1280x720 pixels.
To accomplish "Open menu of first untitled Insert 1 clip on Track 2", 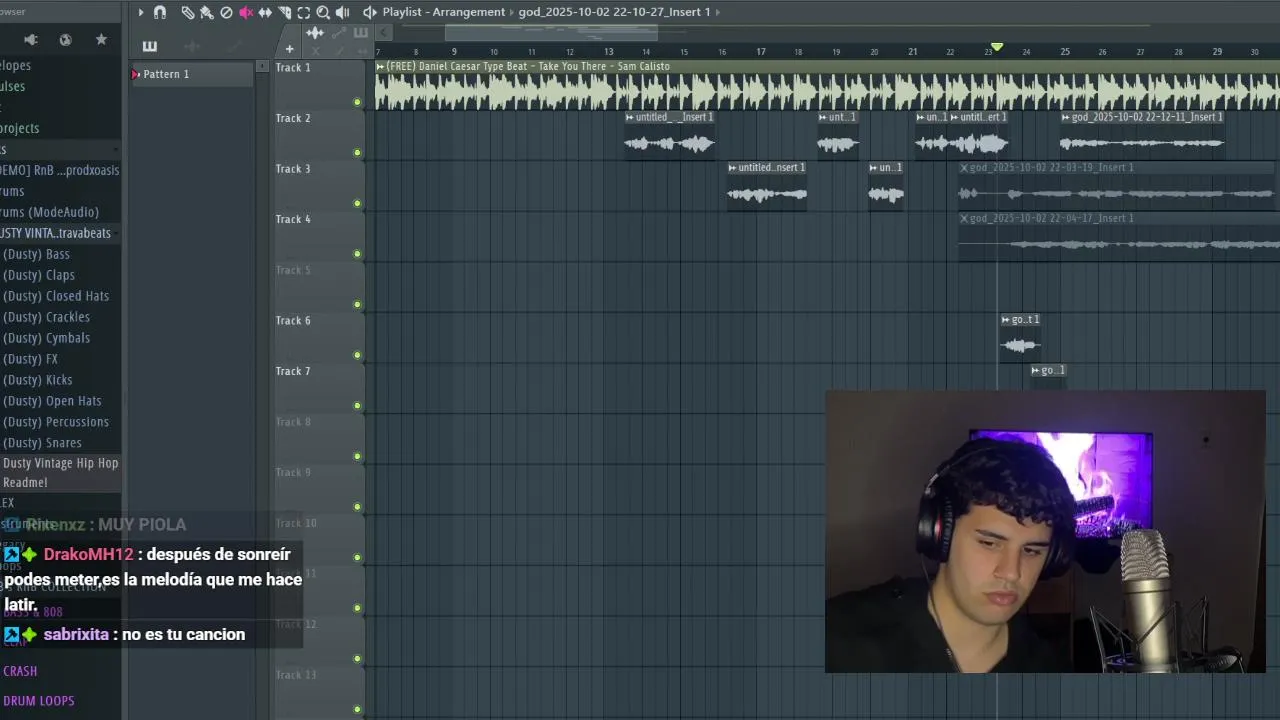I will 630,117.
